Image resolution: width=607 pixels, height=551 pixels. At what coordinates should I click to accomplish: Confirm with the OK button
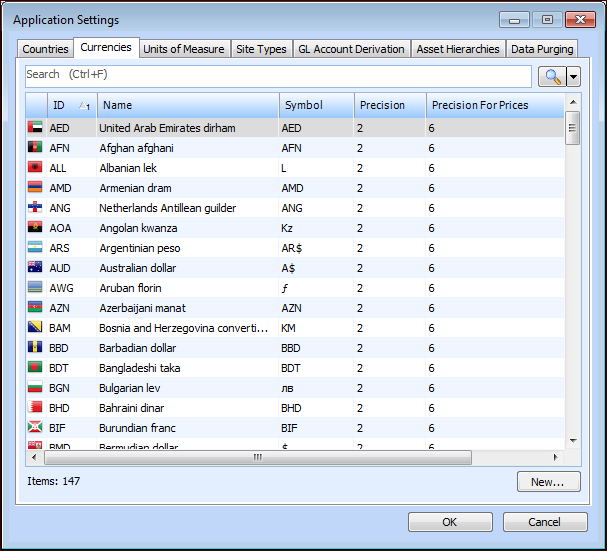click(x=449, y=522)
